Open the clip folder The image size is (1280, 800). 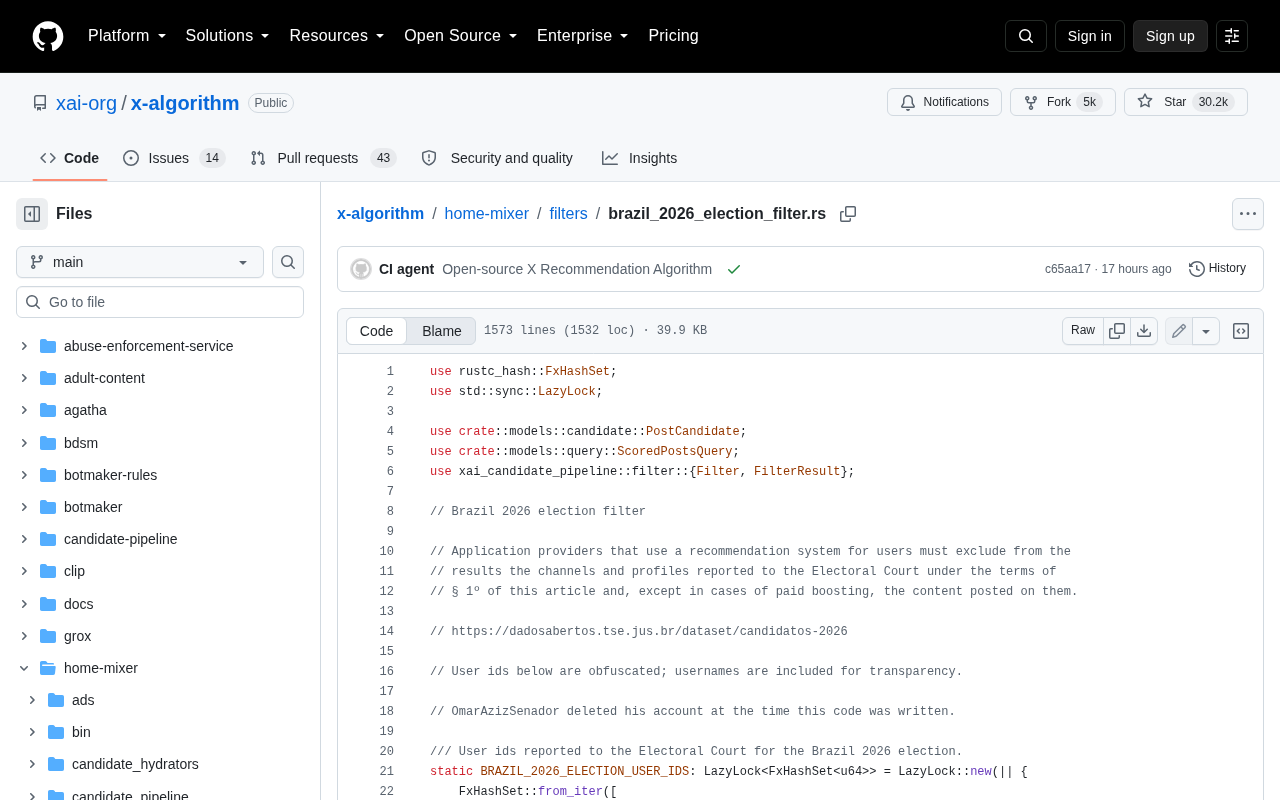click(74, 571)
